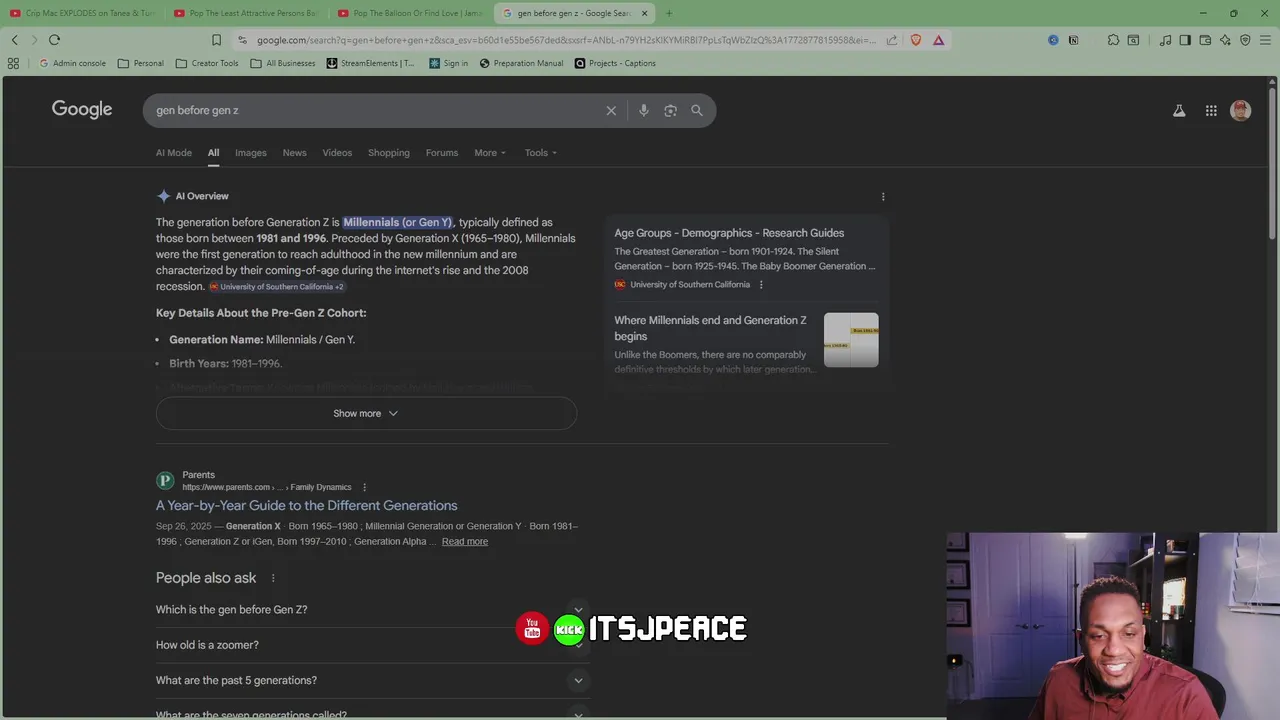Switch to AI Mode tab
The height and width of the screenshot is (720, 1280).
[173, 153]
